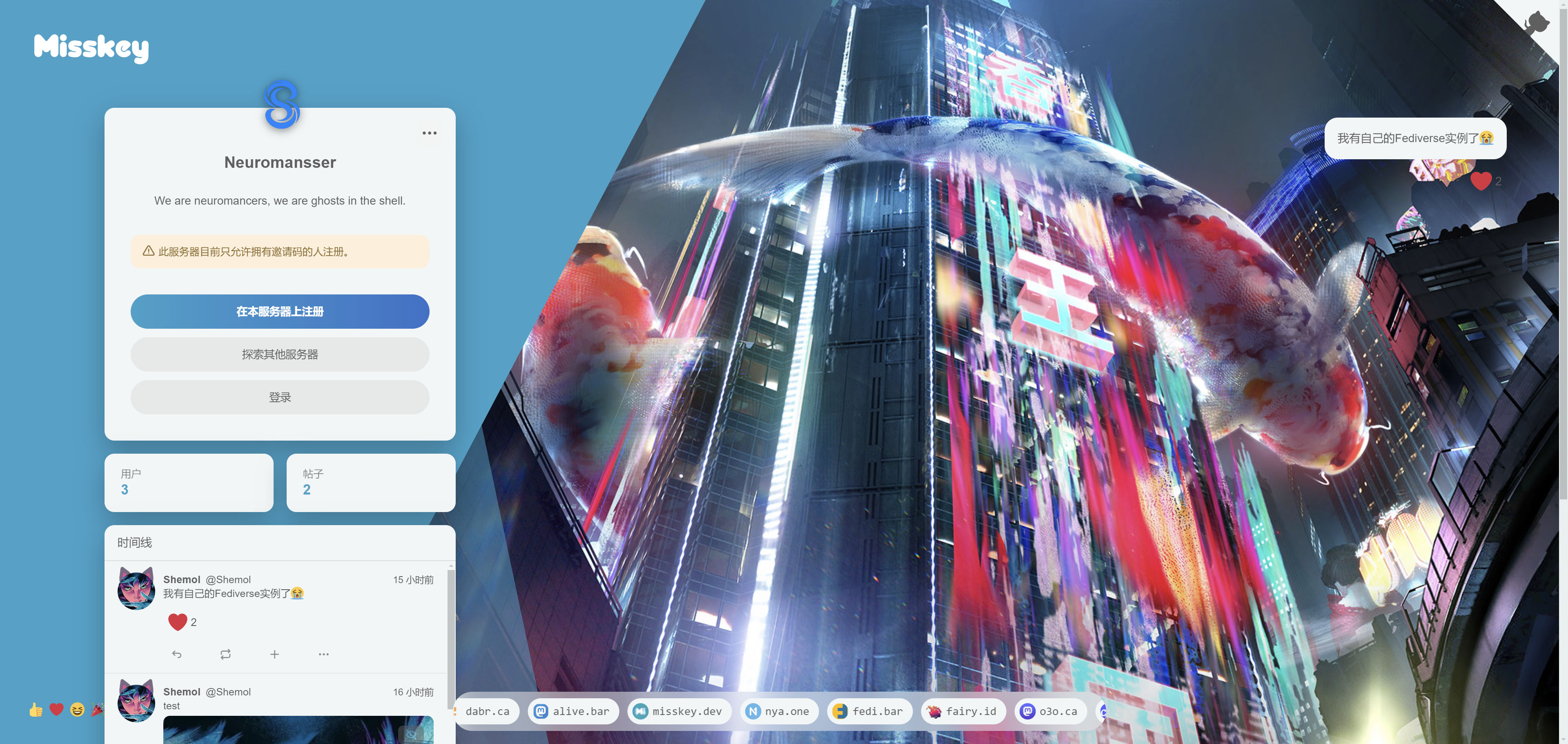Click the renote icon under the Fediverse post

(x=225, y=654)
